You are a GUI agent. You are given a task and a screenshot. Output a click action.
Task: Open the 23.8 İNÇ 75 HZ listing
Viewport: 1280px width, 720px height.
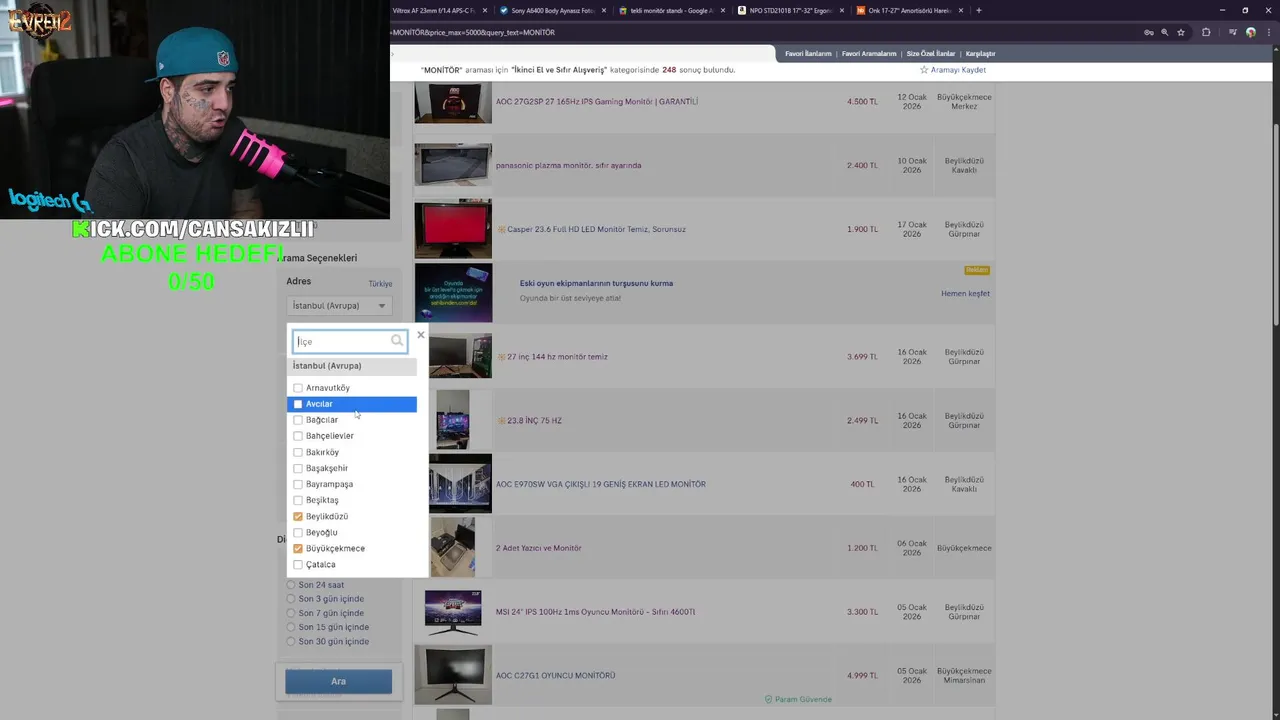pos(534,421)
